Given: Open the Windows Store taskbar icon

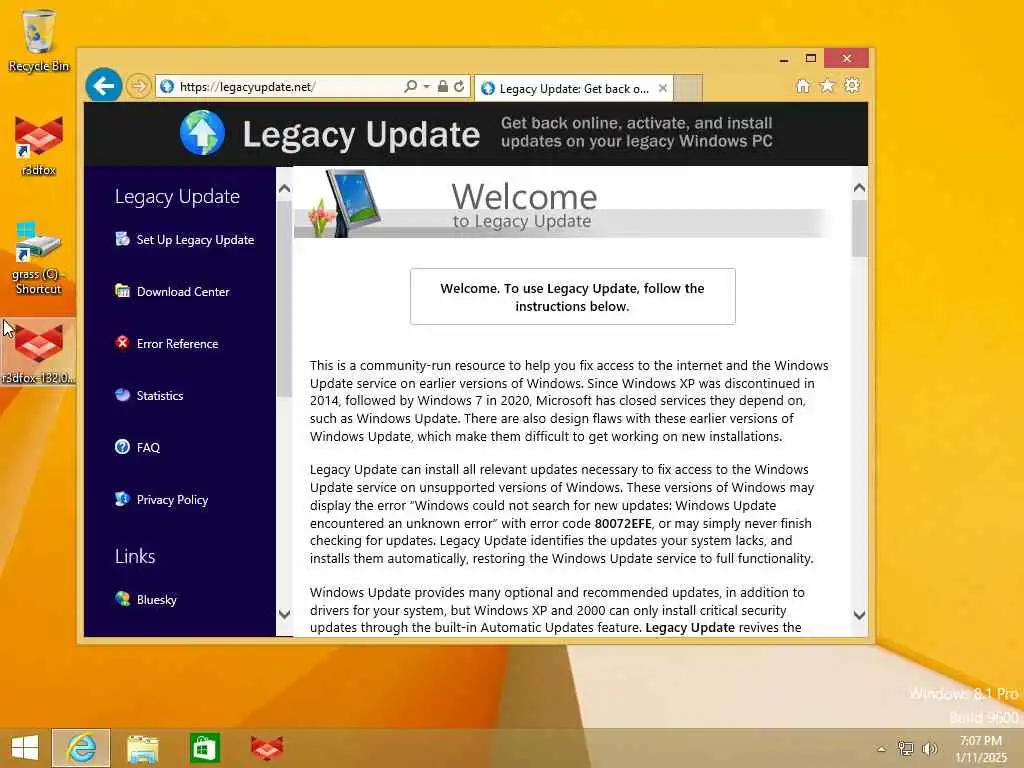Looking at the screenshot, I should click(x=204, y=748).
